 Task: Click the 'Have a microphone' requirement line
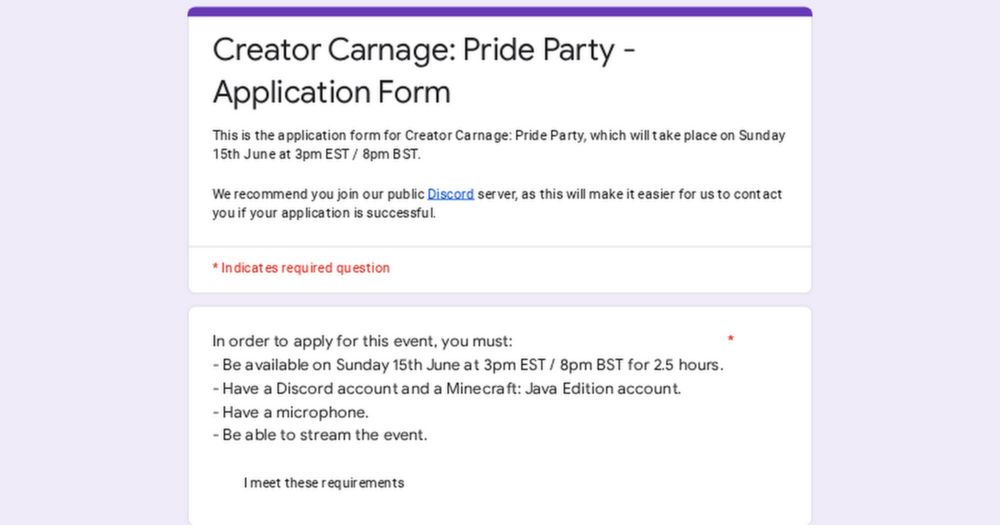click(290, 412)
